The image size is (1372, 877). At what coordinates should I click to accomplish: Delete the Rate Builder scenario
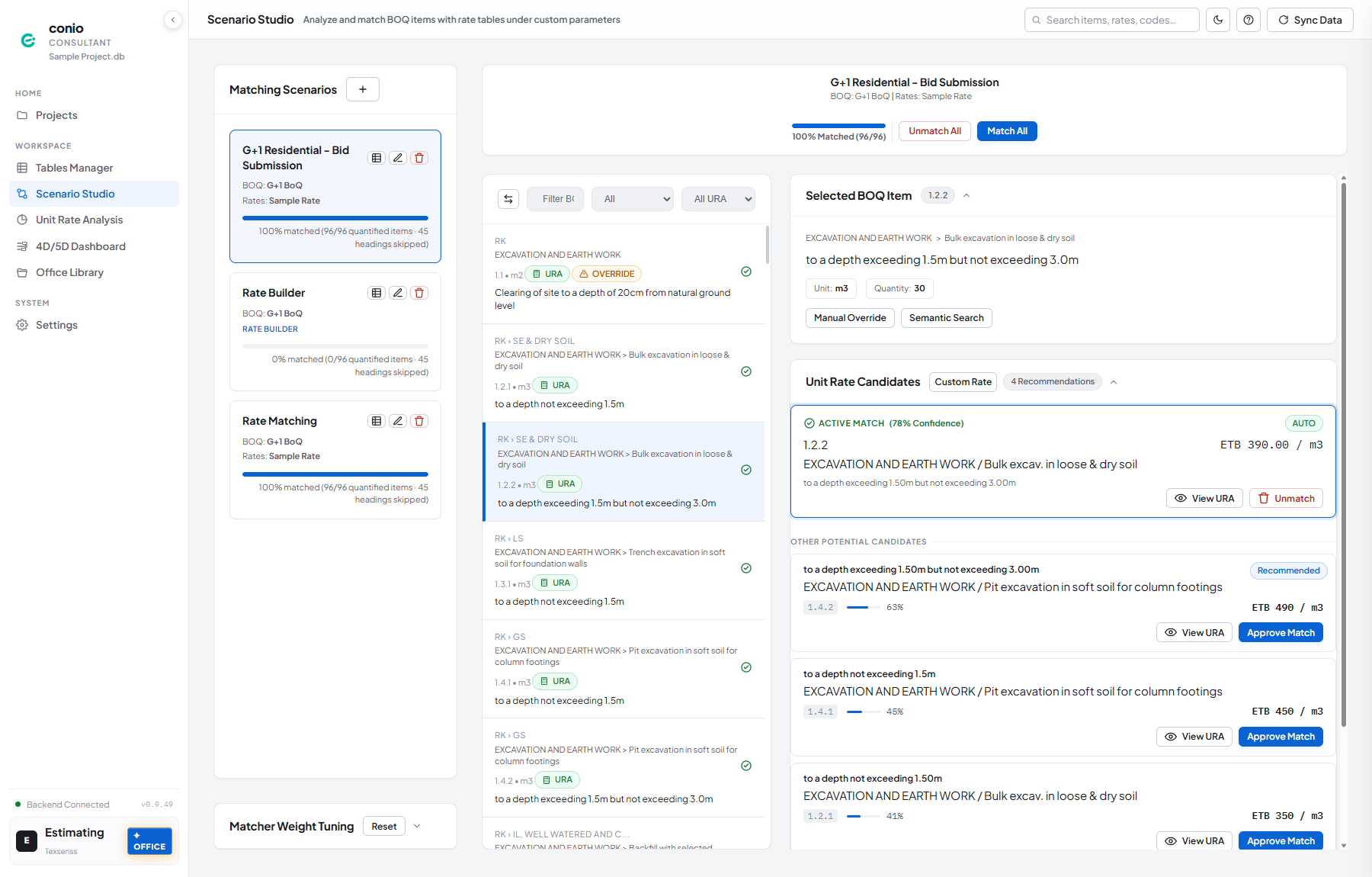tap(419, 293)
